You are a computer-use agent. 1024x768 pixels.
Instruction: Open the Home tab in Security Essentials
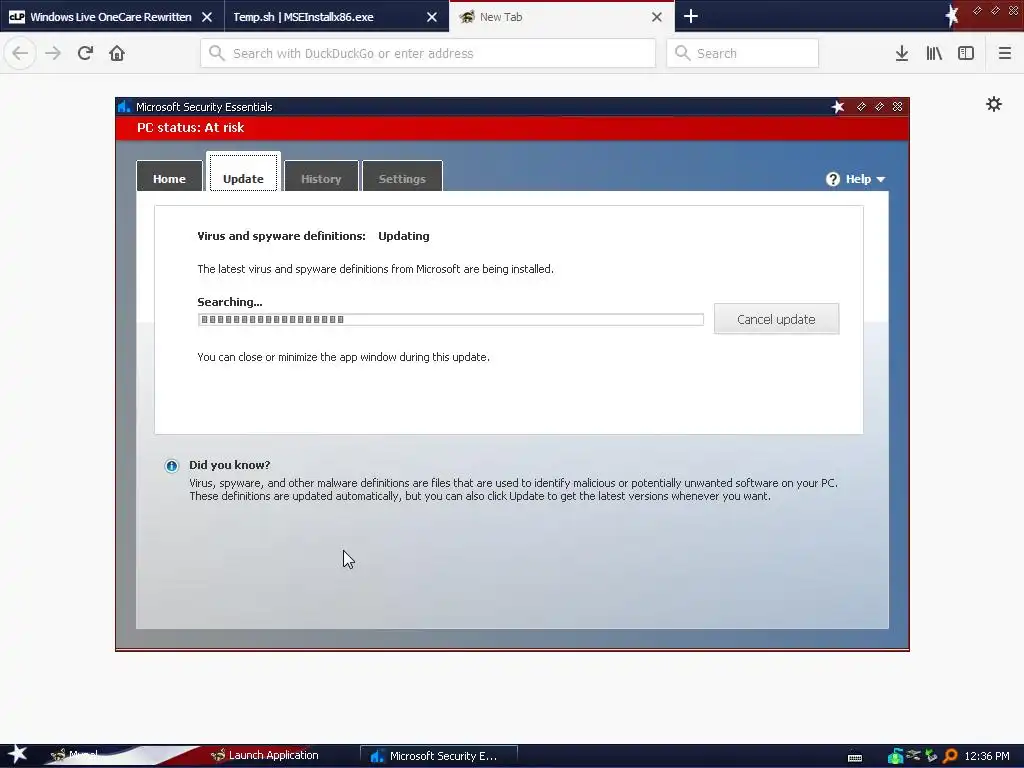tap(169, 176)
